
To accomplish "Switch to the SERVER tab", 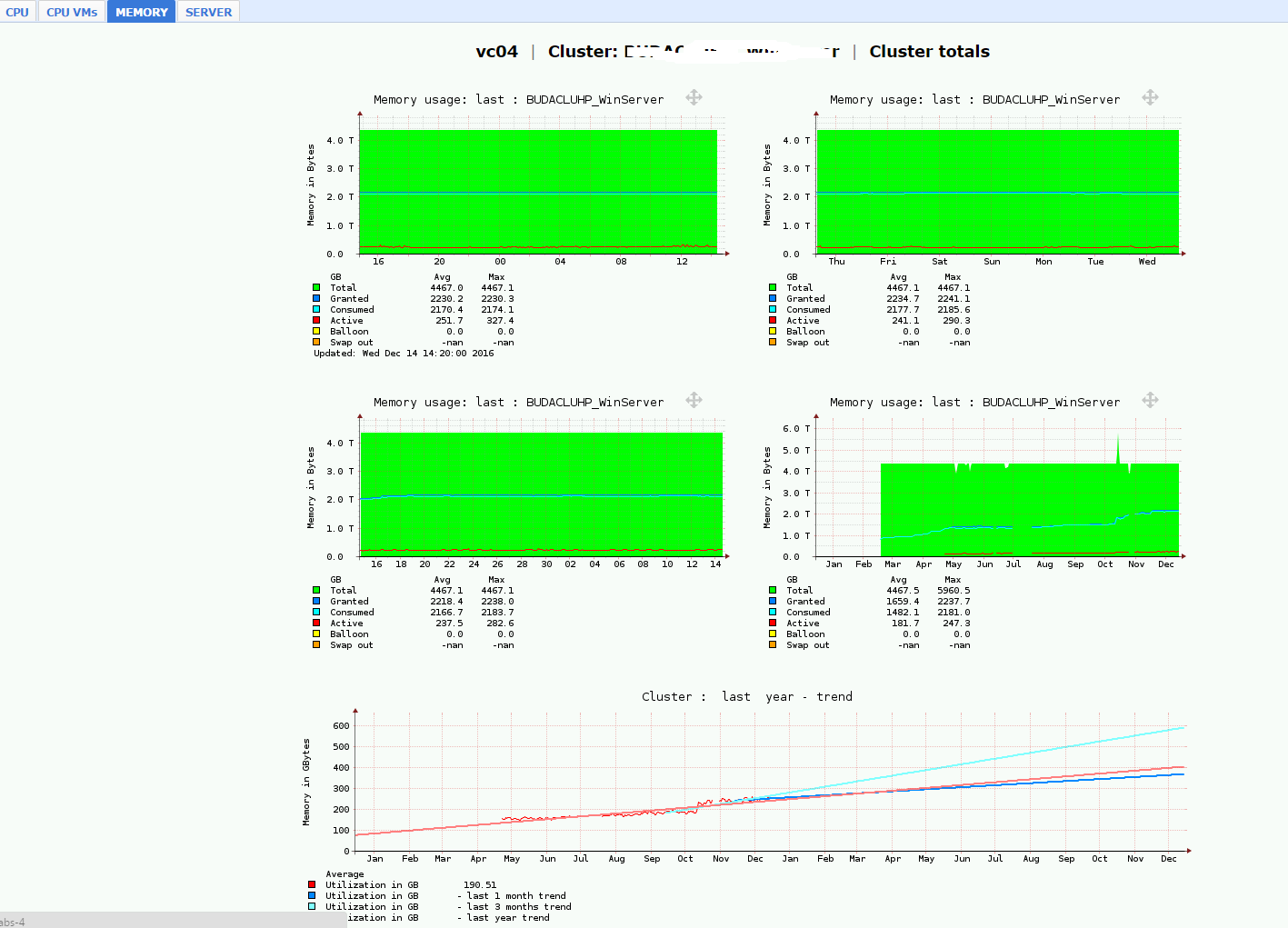I will click(x=208, y=12).
